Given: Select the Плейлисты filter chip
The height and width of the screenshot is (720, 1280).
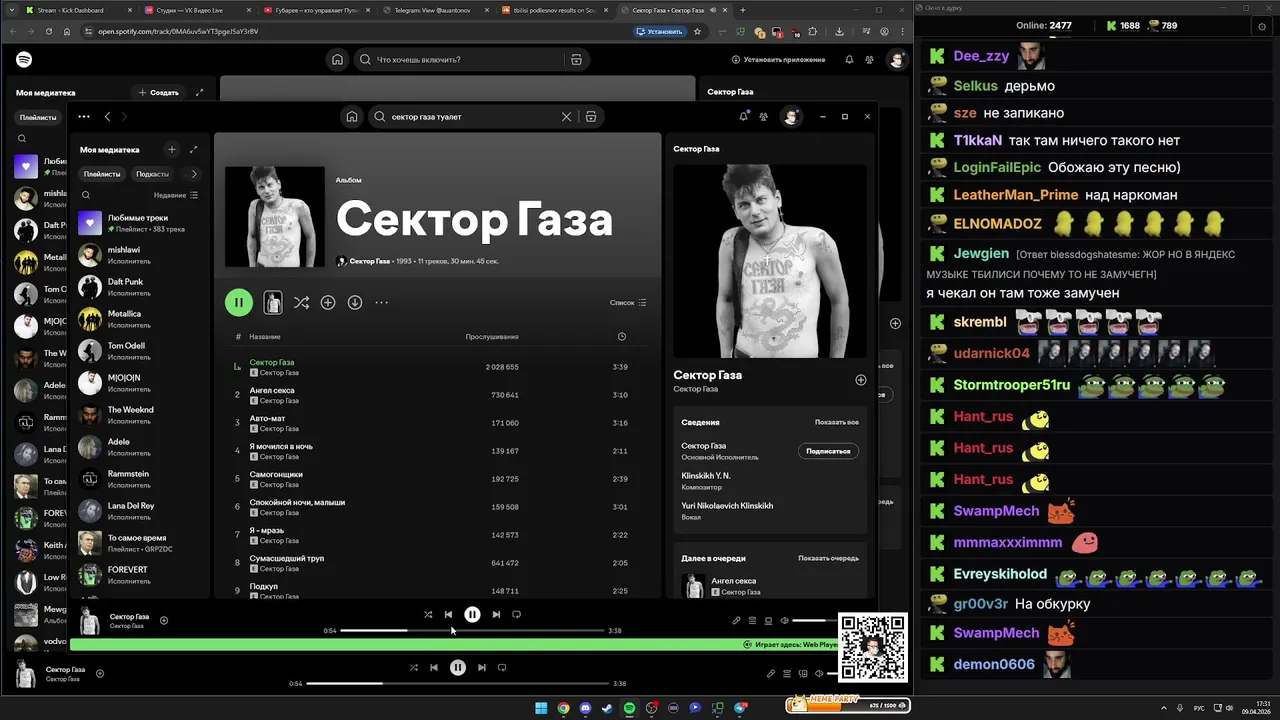Looking at the screenshot, I should tap(102, 174).
